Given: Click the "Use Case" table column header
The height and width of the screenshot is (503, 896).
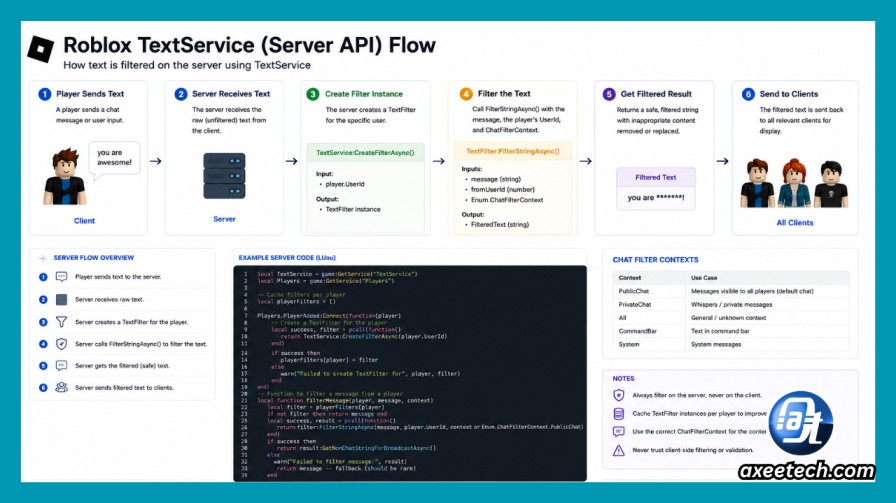Looking at the screenshot, I should tap(704, 278).
